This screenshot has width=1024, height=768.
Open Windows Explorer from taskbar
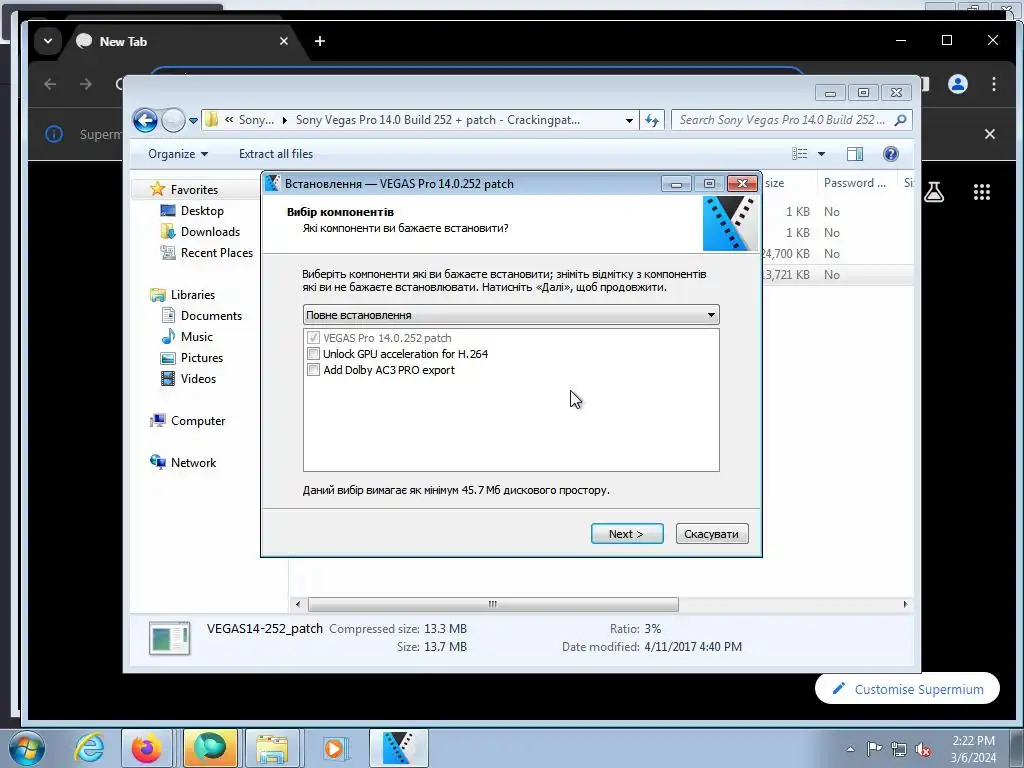point(272,748)
